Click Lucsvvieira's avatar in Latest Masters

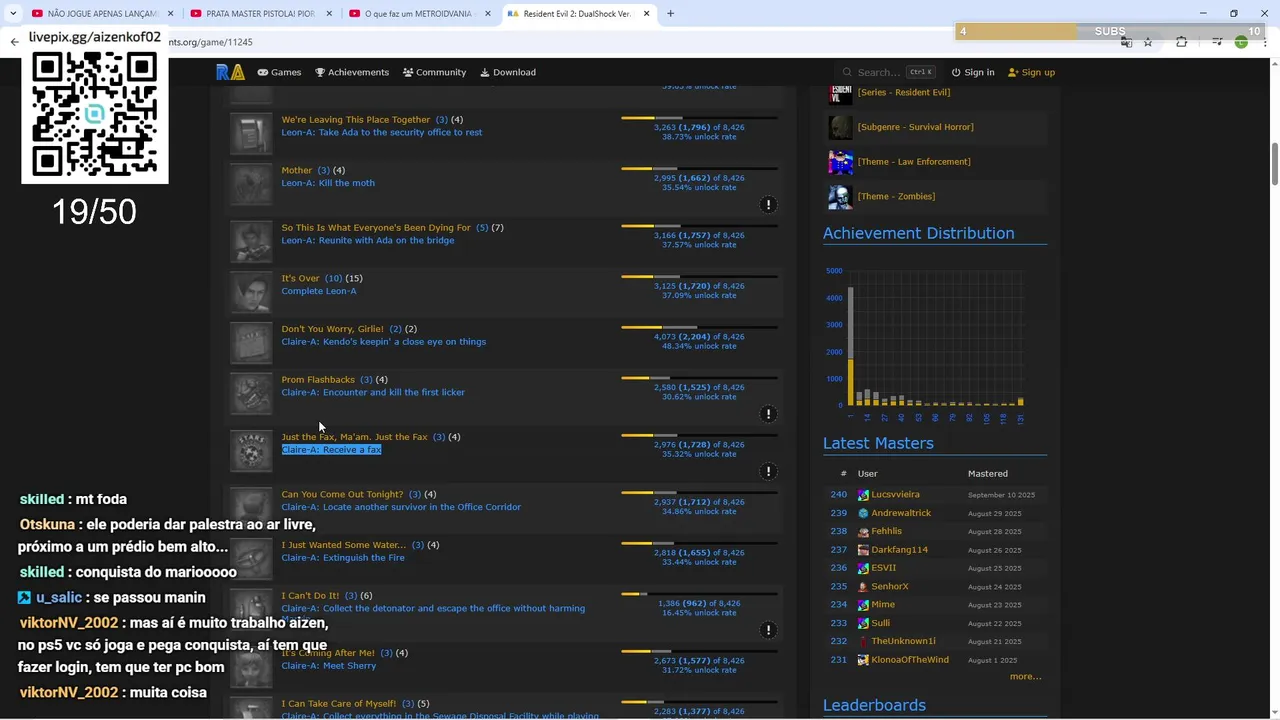click(x=863, y=495)
